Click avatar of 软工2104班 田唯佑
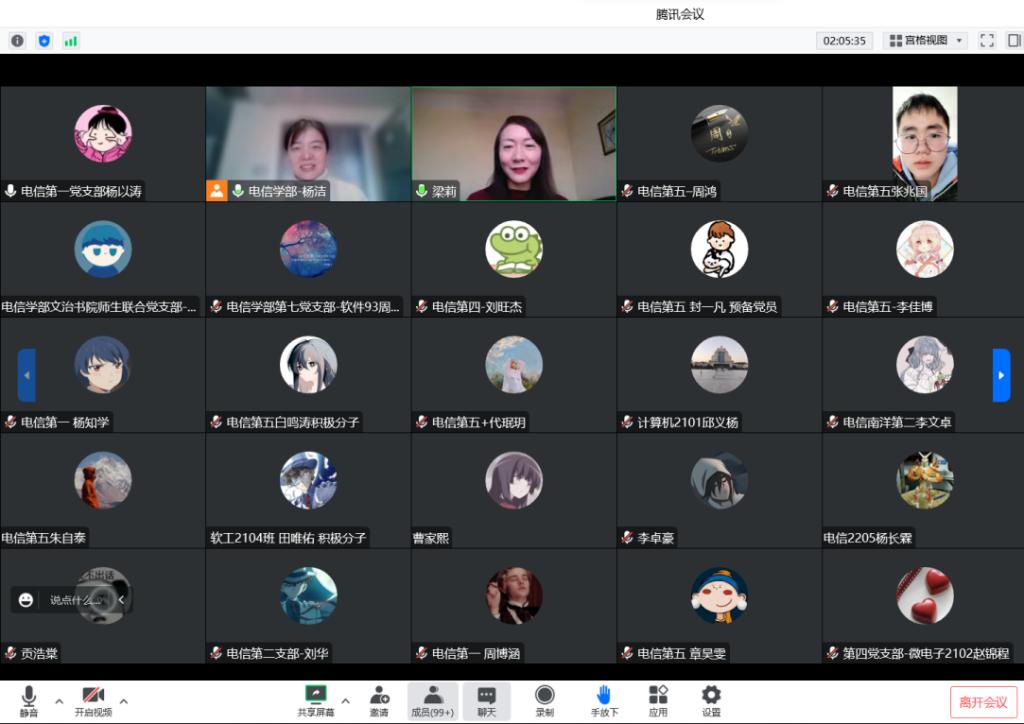1024x724 pixels. (x=308, y=480)
